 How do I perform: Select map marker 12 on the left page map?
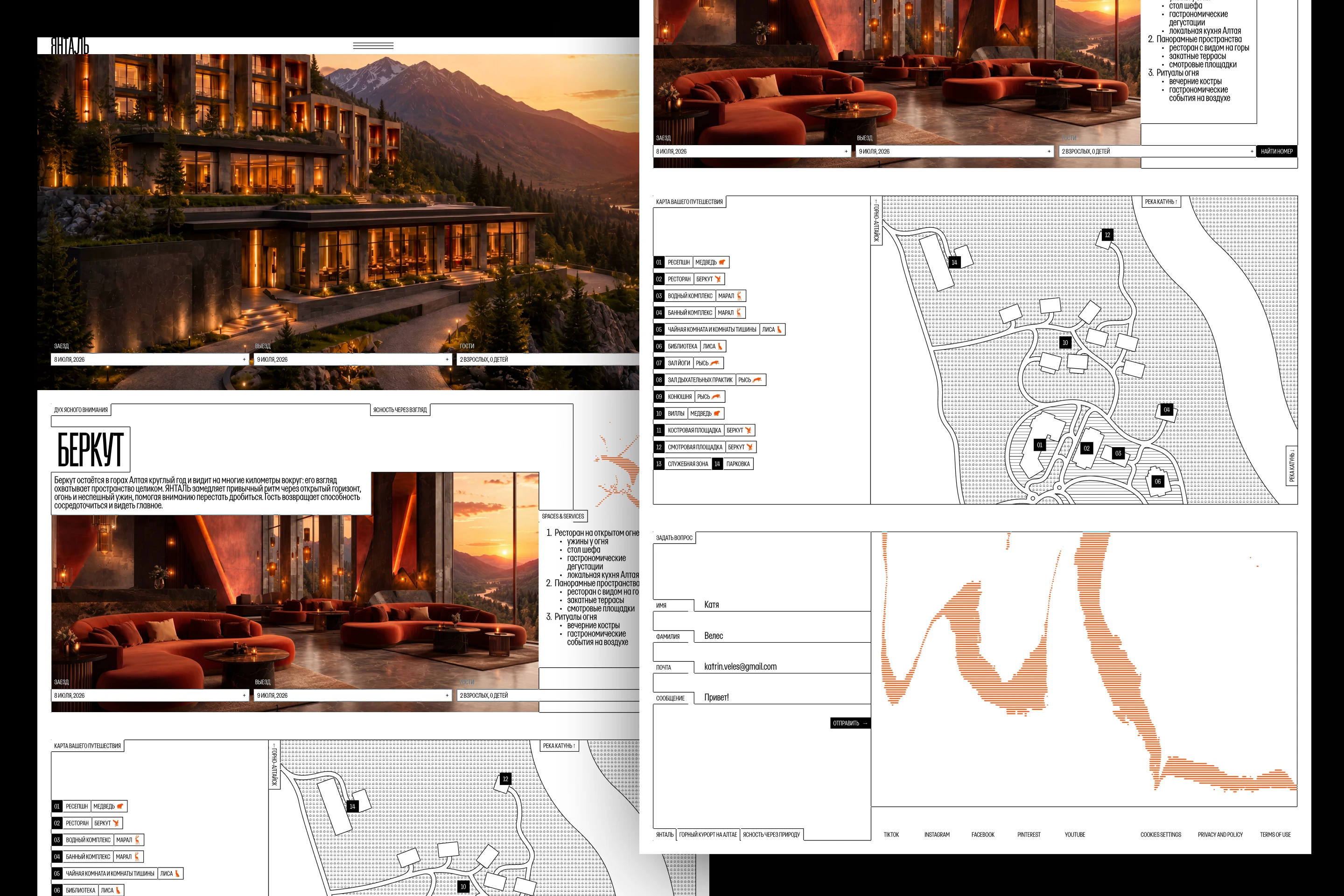(505, 779)
